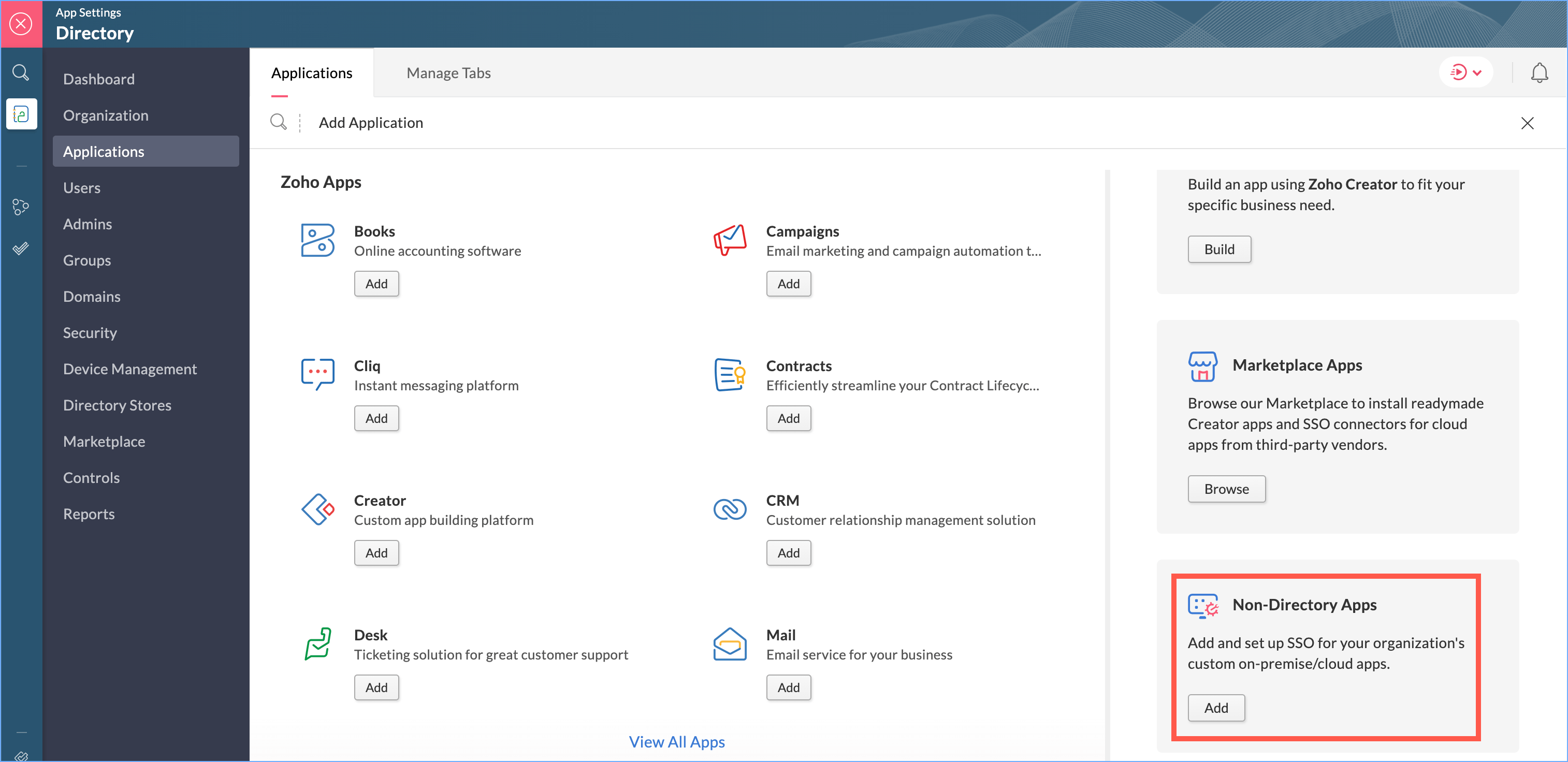Open Device Management in sidebar

pos(129,369)
